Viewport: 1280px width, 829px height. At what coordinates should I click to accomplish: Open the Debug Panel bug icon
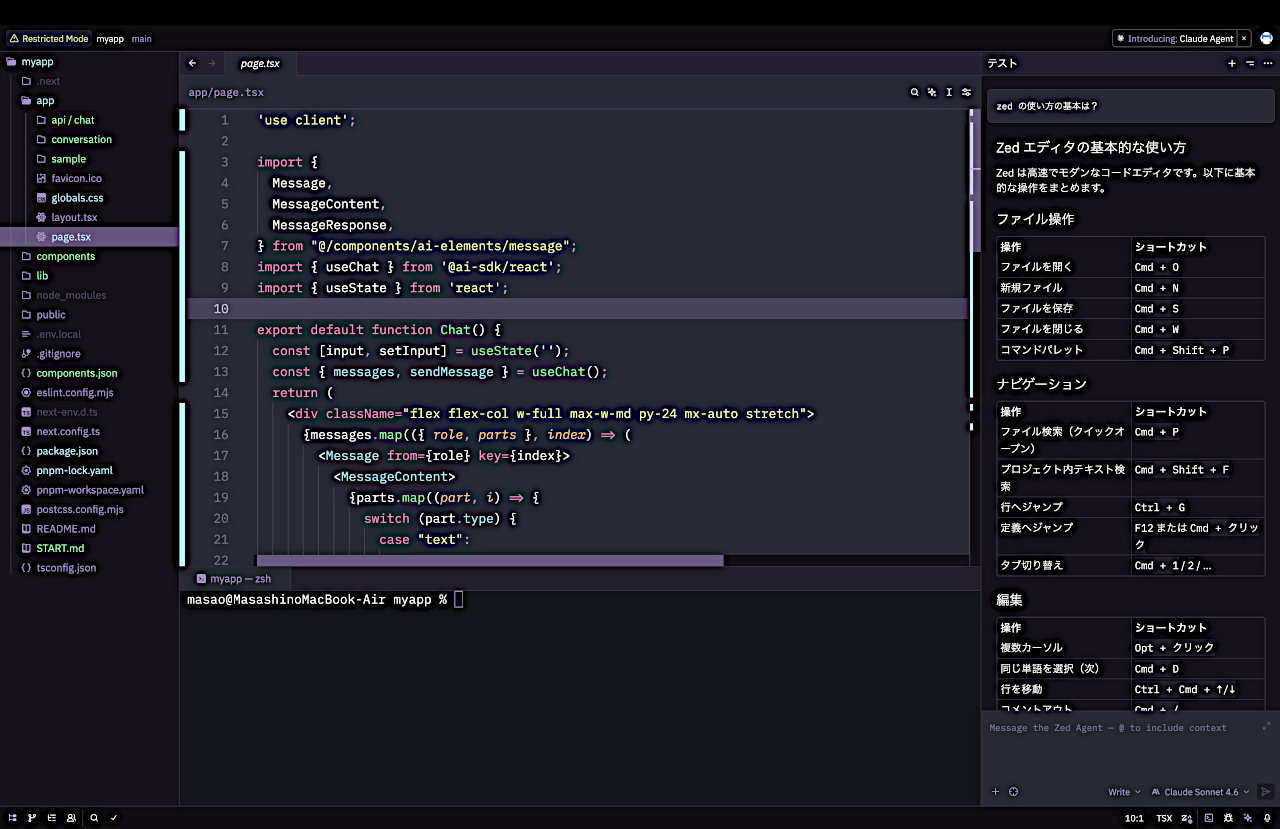[x=1229, y=818]
